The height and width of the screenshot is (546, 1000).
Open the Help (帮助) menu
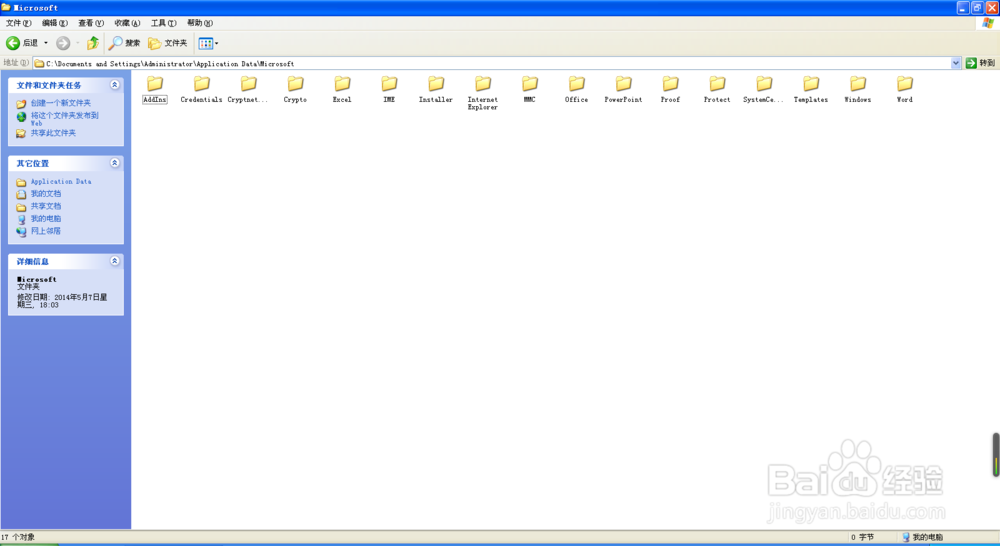point(200,23)
